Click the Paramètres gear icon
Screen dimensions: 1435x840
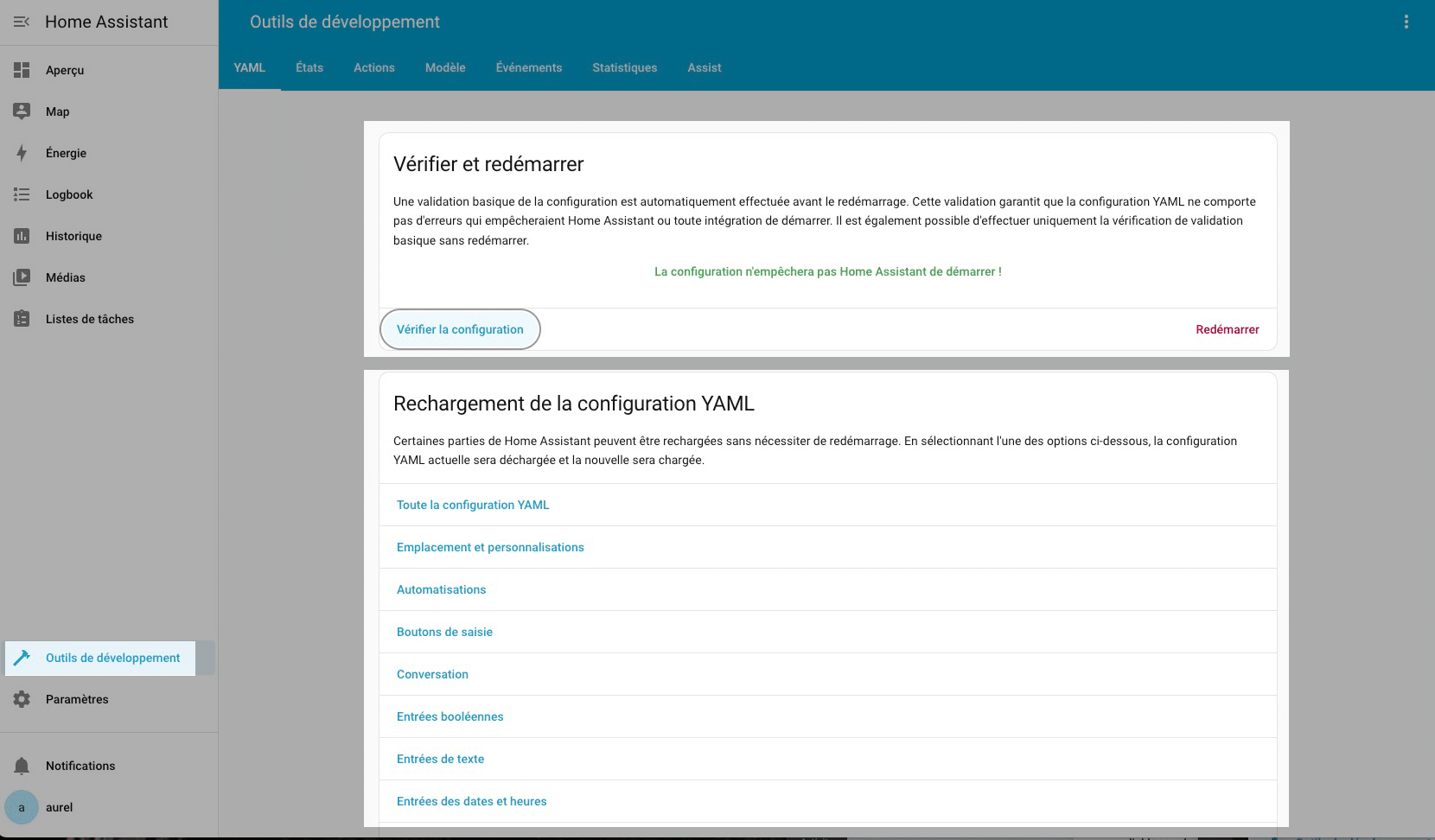tap(22, 699)
